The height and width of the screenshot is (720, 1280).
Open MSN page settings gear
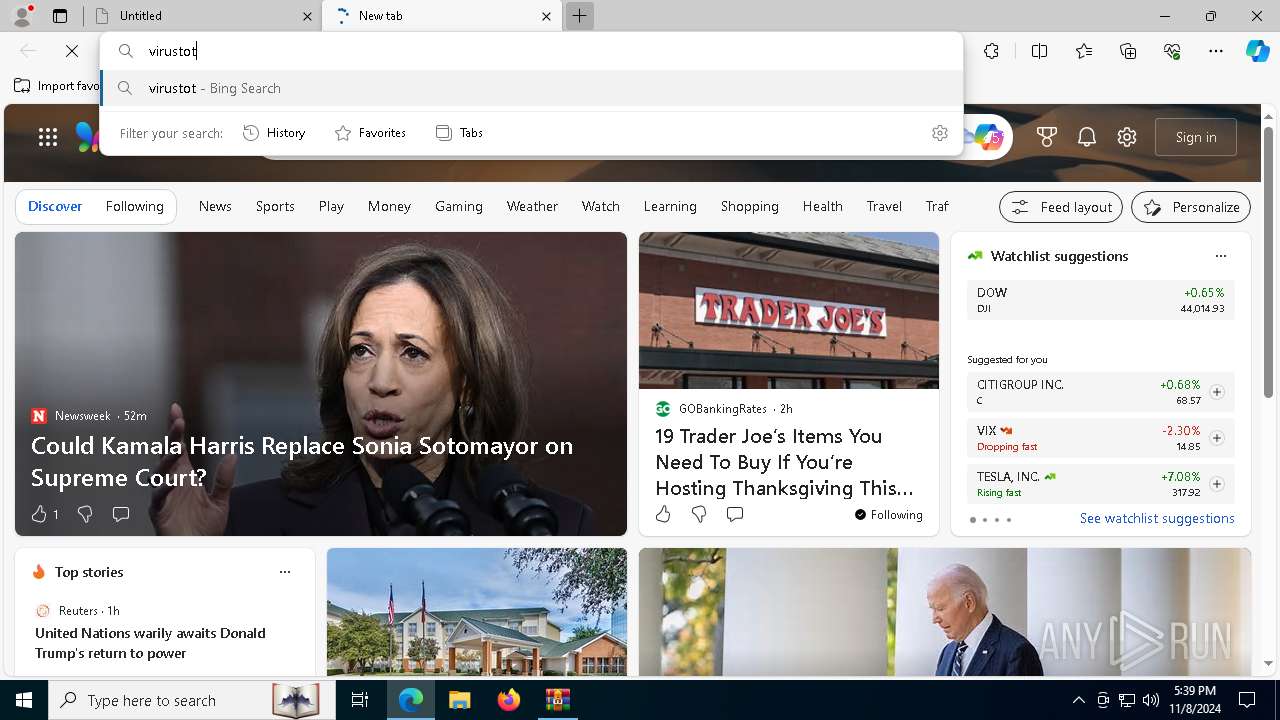(1127, 137)
